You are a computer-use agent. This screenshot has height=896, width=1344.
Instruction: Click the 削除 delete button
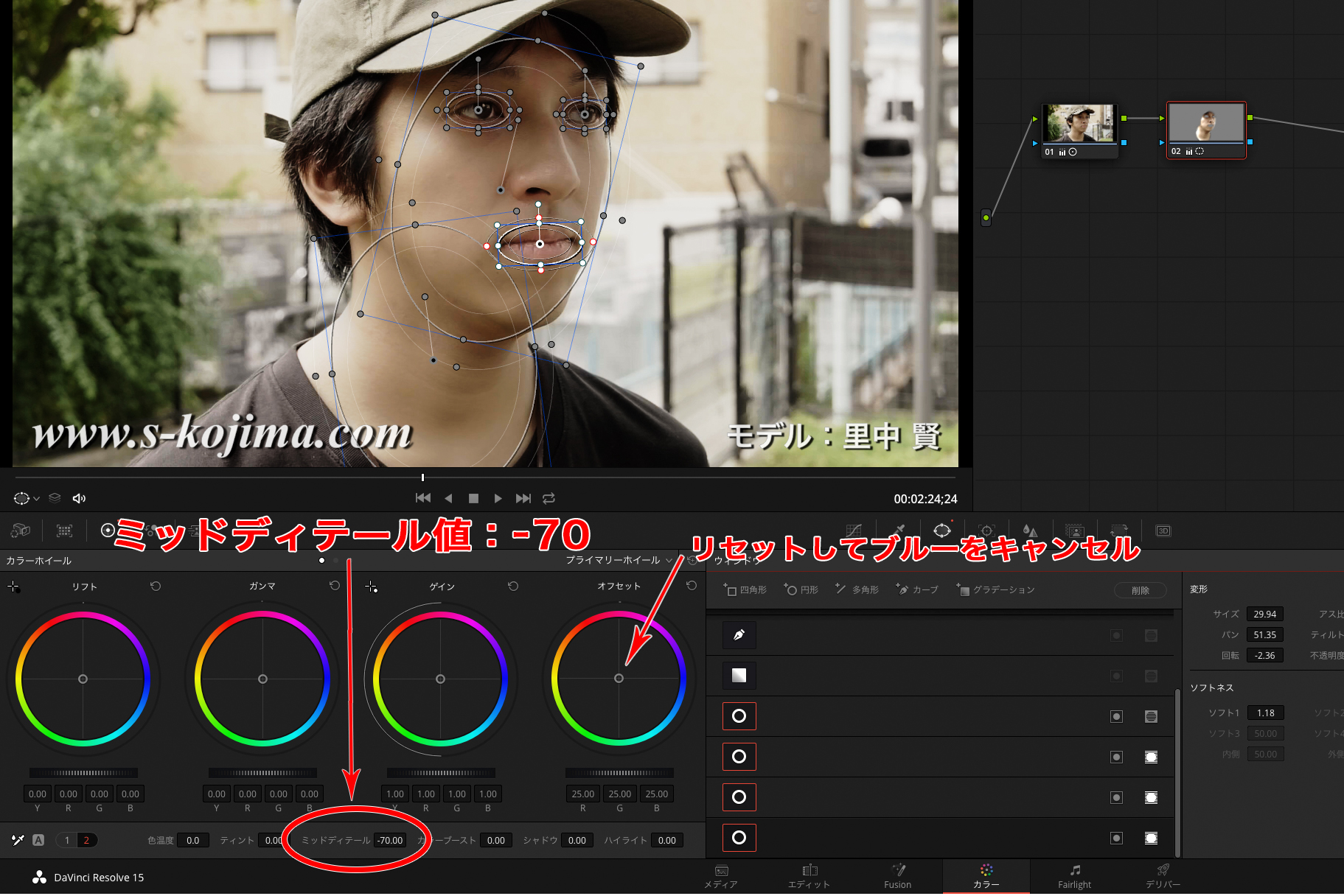1140,590
